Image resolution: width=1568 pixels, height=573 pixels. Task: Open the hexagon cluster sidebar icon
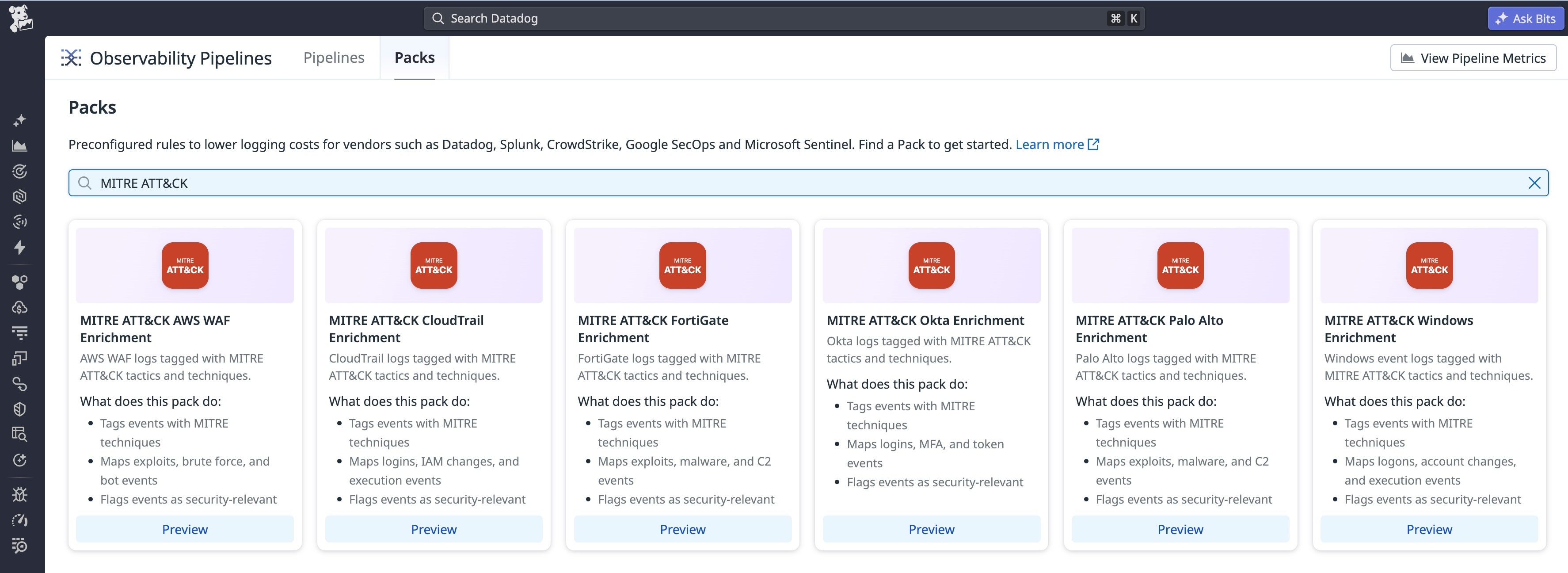coord(19,283)
